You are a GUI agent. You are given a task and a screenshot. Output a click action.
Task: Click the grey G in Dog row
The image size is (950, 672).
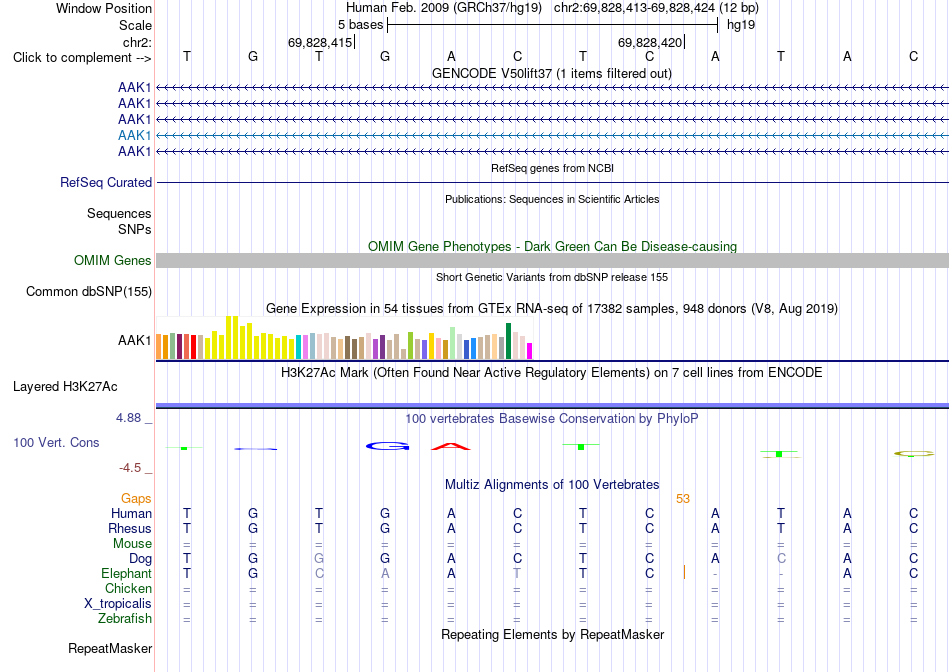tap(319, 558)
